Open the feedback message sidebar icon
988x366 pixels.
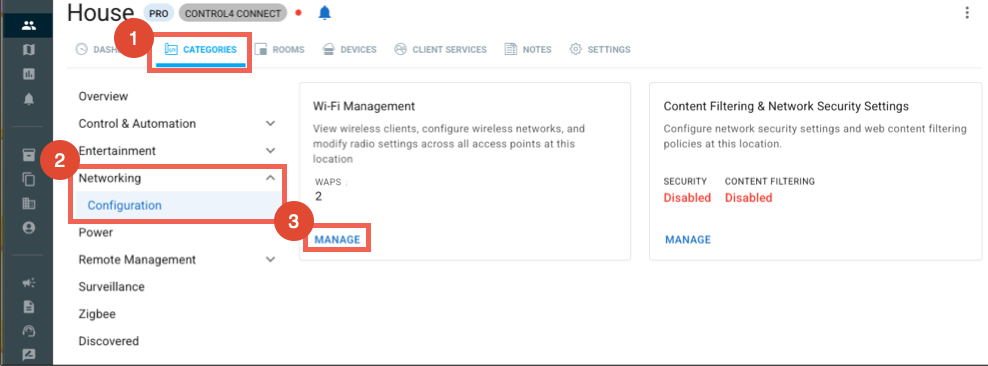(28, 355)
